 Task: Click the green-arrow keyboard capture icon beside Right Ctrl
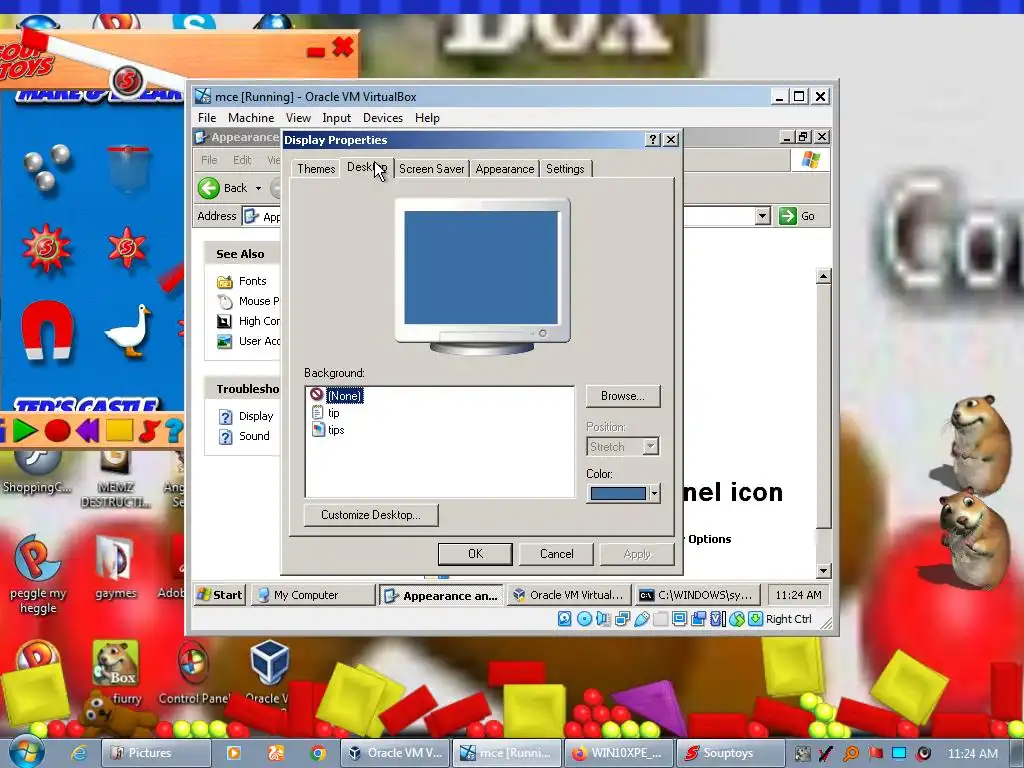click(x=756, y=618)
